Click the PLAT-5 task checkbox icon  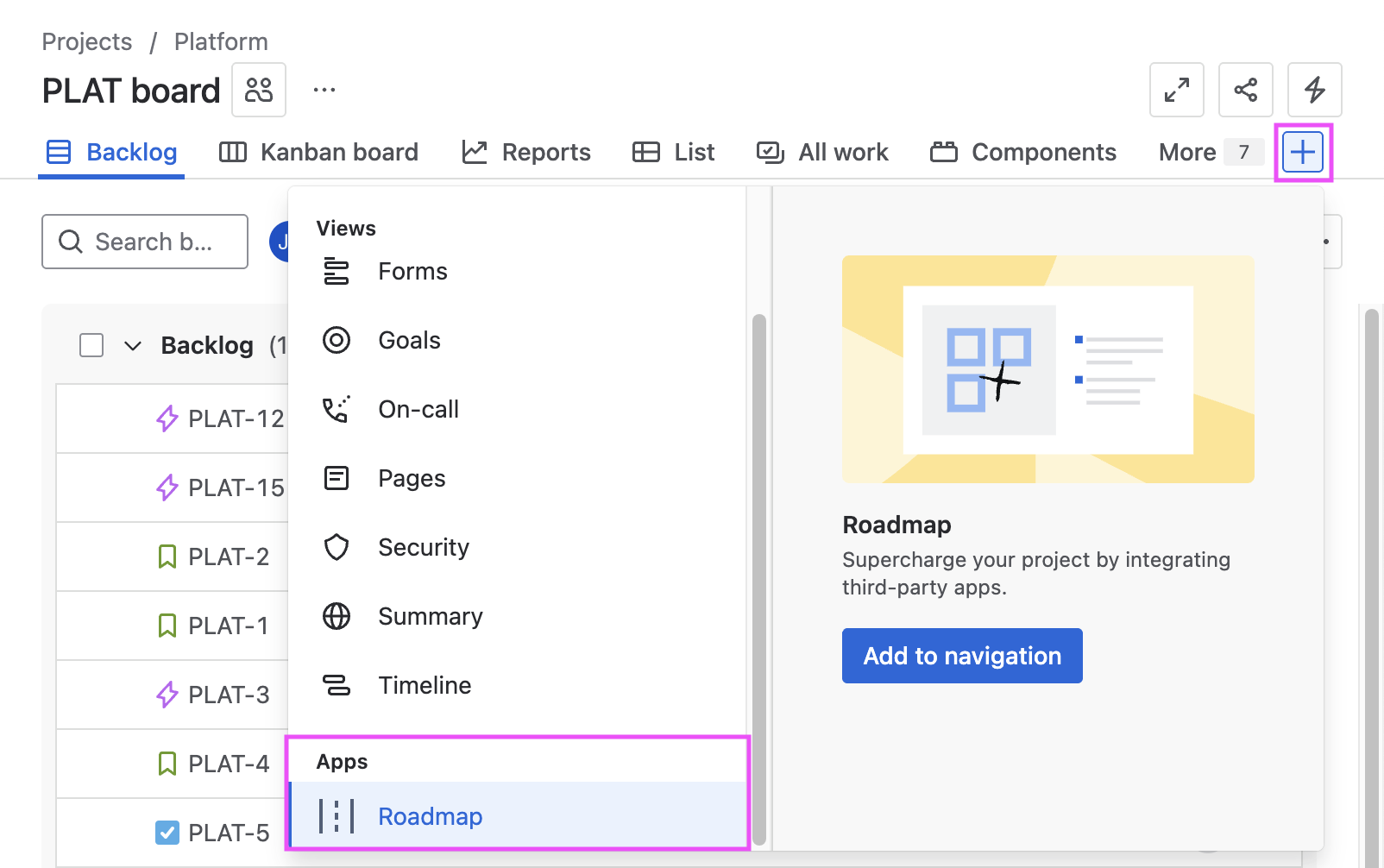(167, 833)
